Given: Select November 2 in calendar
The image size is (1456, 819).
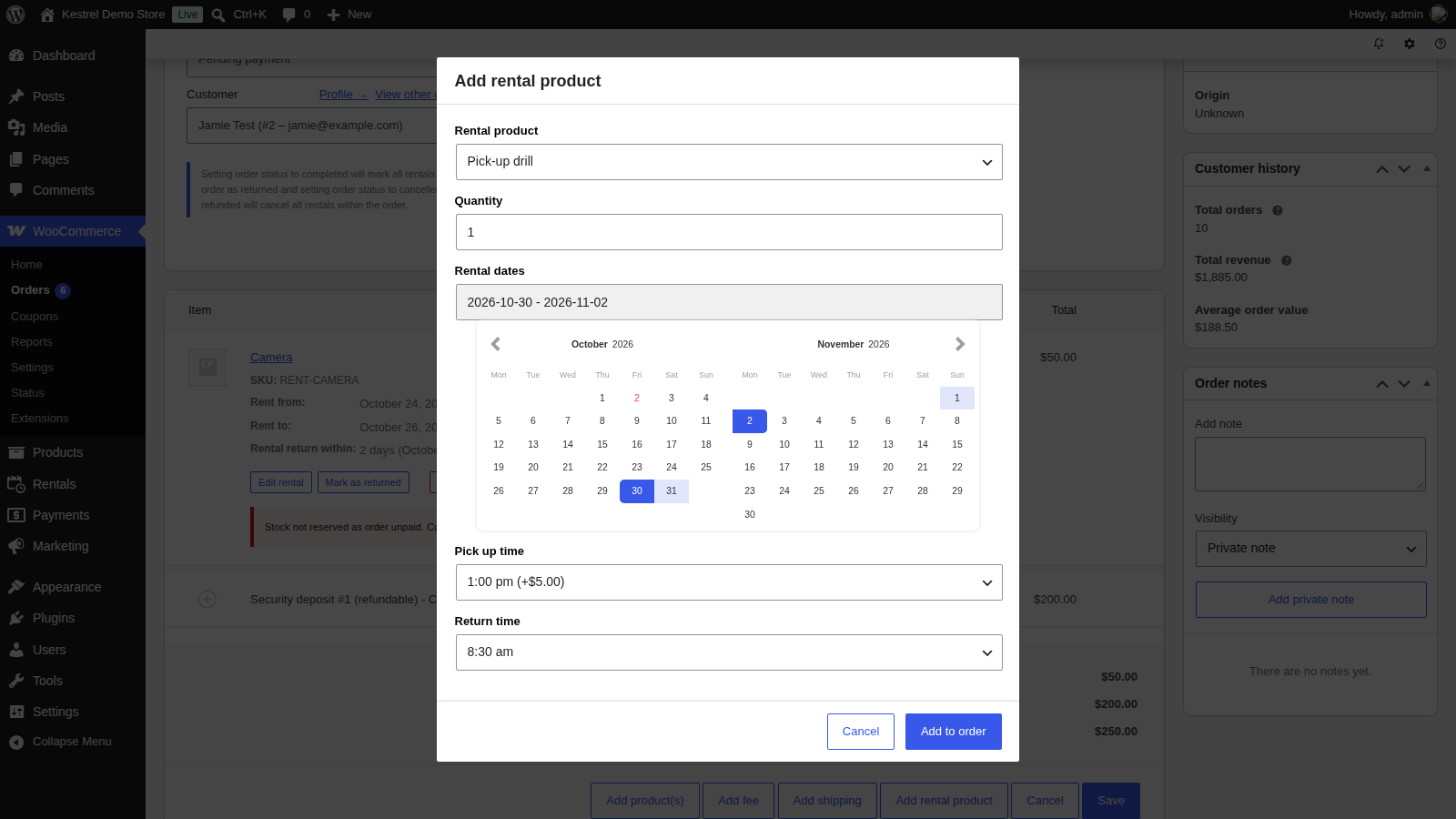Looking at the screenshot, I should pyautogui.click(x=750, y=421).
